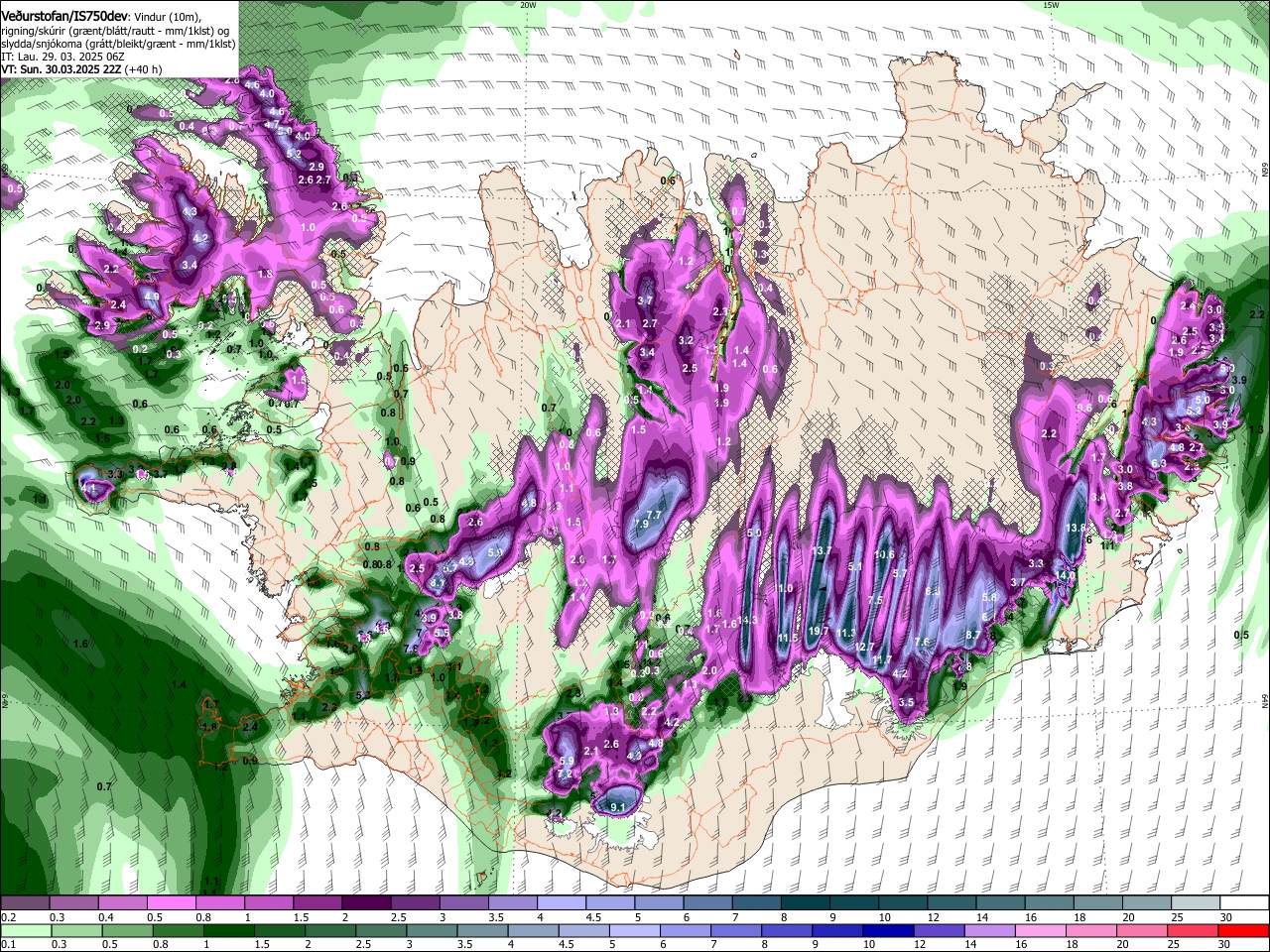Click the violet swatch after 14 in lower legend
The width and height of the screenshot is (1270, 952).
tap(988, 930)
